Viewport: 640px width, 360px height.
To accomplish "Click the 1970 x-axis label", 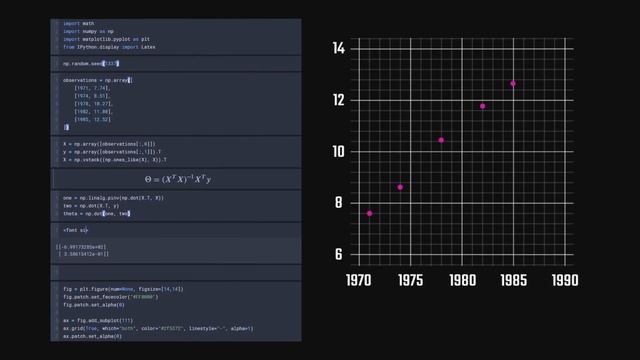I will pyautogui.click(x=359, y=280).
